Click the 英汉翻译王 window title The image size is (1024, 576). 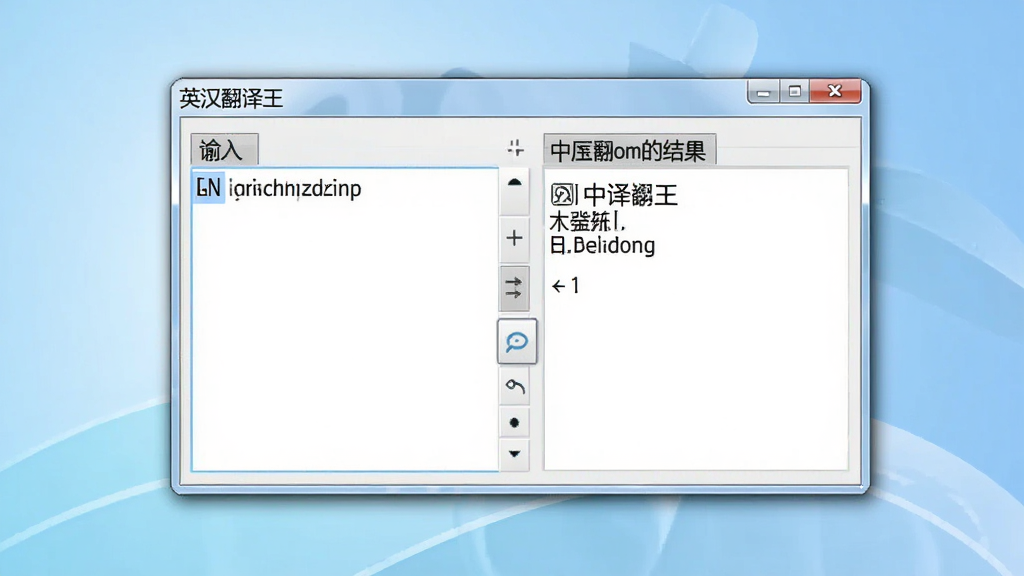pos(231,99)
